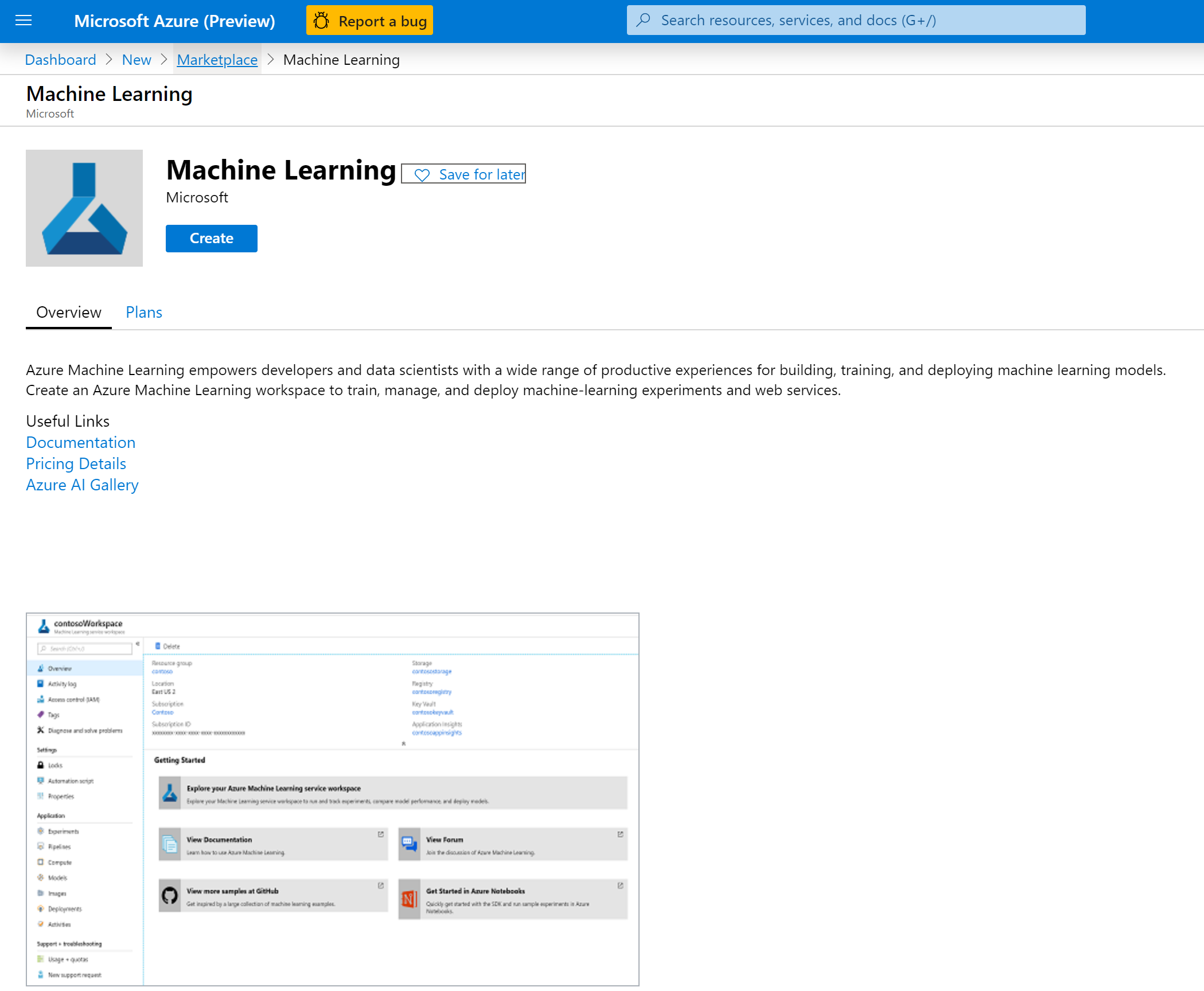Report a bug button
The width and height of the screenshot is (1204, 991).
[x=369, y=21]
